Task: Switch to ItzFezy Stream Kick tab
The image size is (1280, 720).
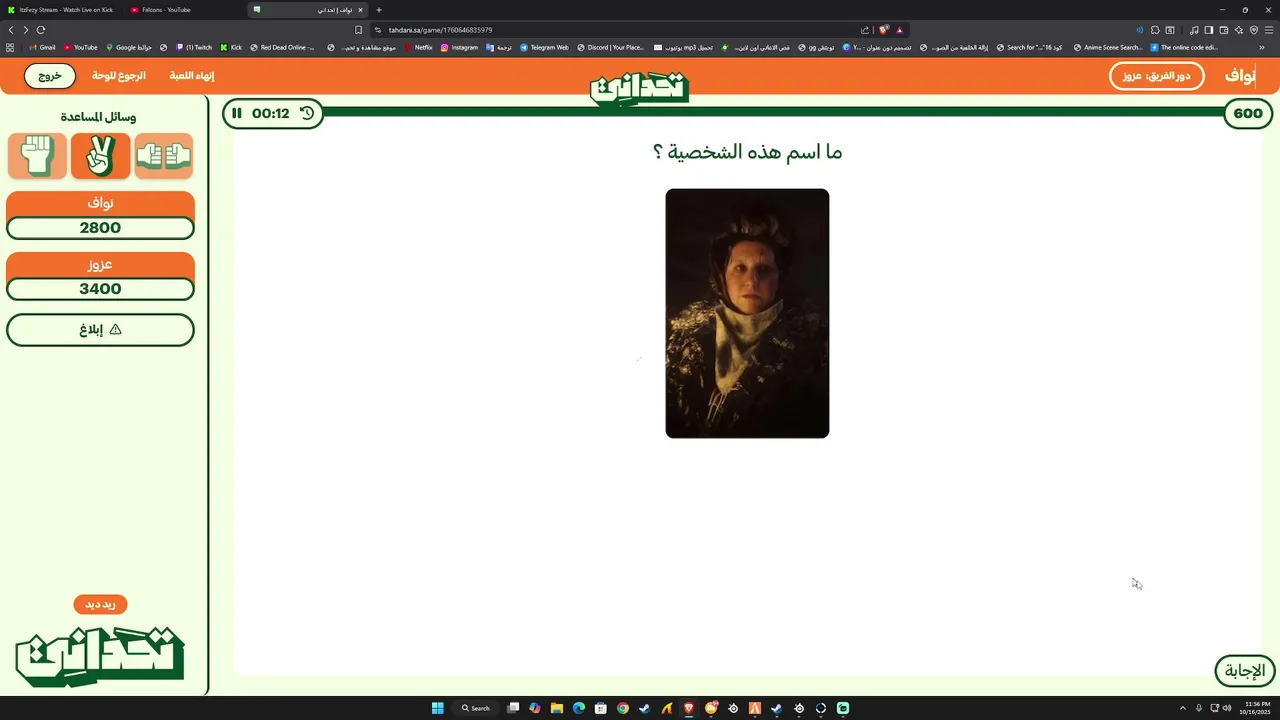Action: pos(60,10)
